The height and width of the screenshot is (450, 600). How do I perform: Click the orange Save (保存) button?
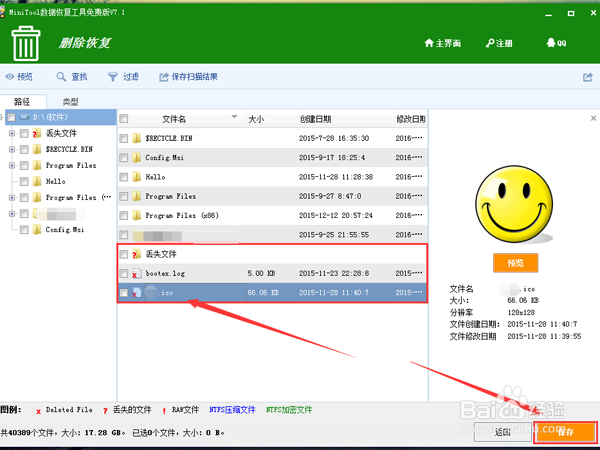point(565,432)
